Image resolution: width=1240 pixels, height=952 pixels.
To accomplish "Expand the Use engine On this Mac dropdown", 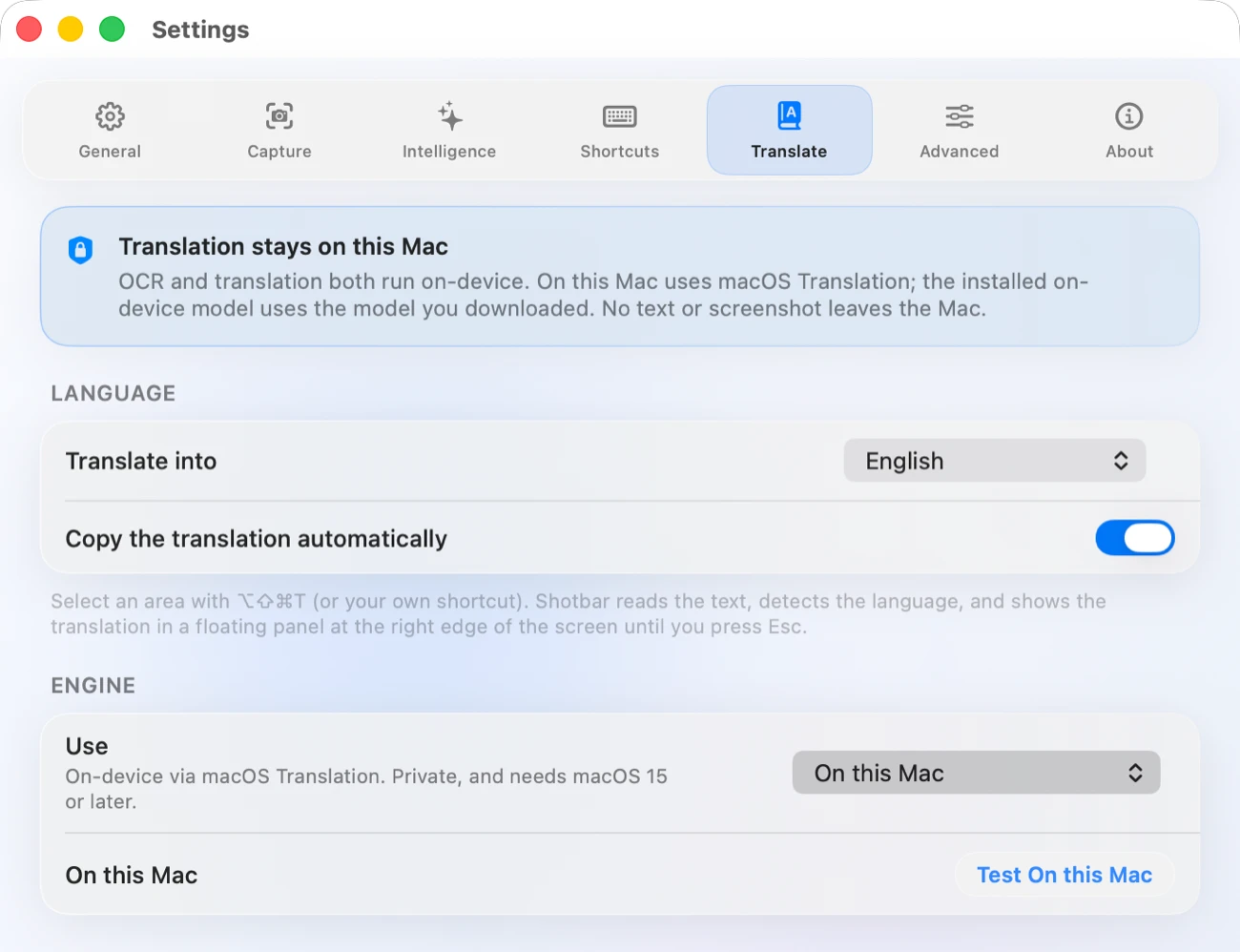I will click(976, 773).
